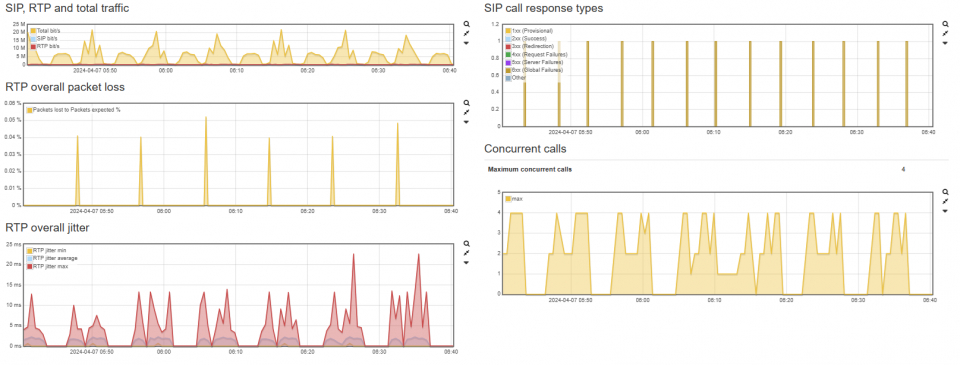
Task: Click the Concurrent calls heading
Action: pos(525,149)
